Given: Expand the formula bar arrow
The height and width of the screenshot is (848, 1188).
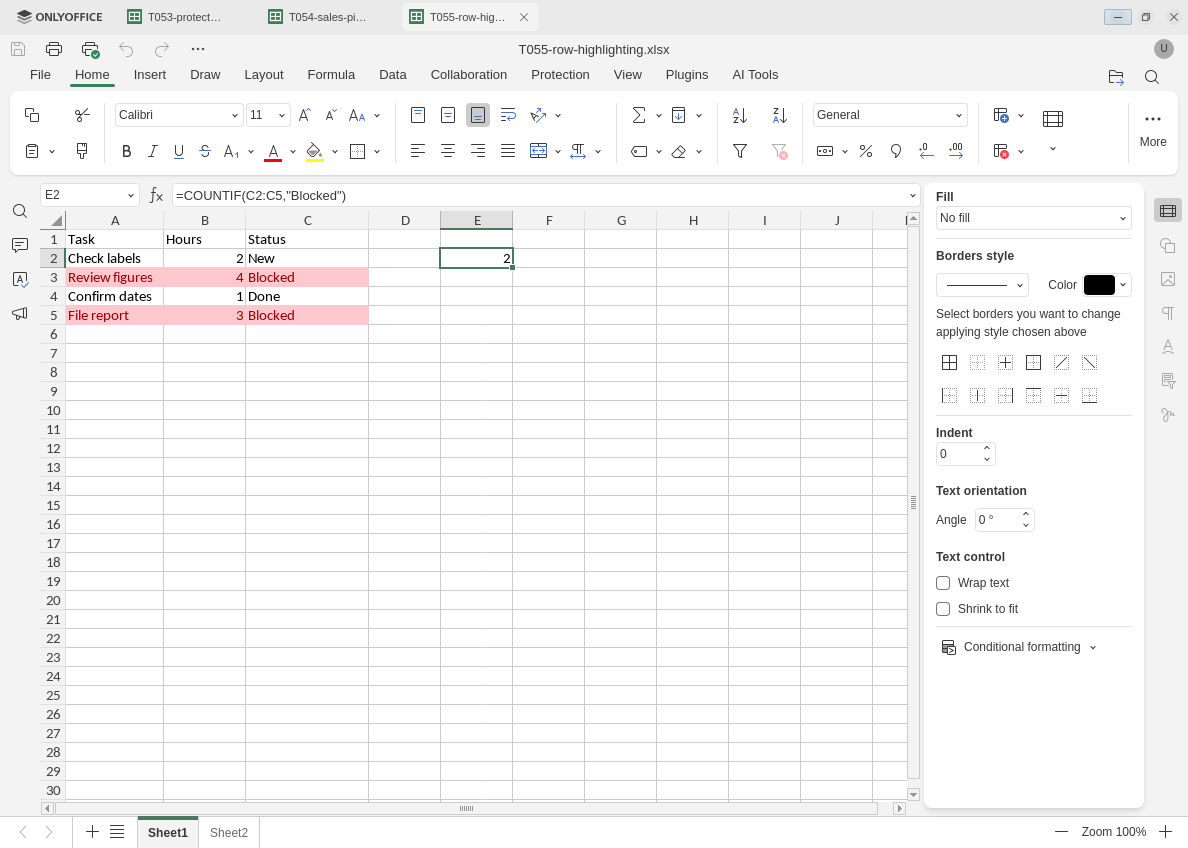Looking at the screenshot, I should [x=912, y=196].
